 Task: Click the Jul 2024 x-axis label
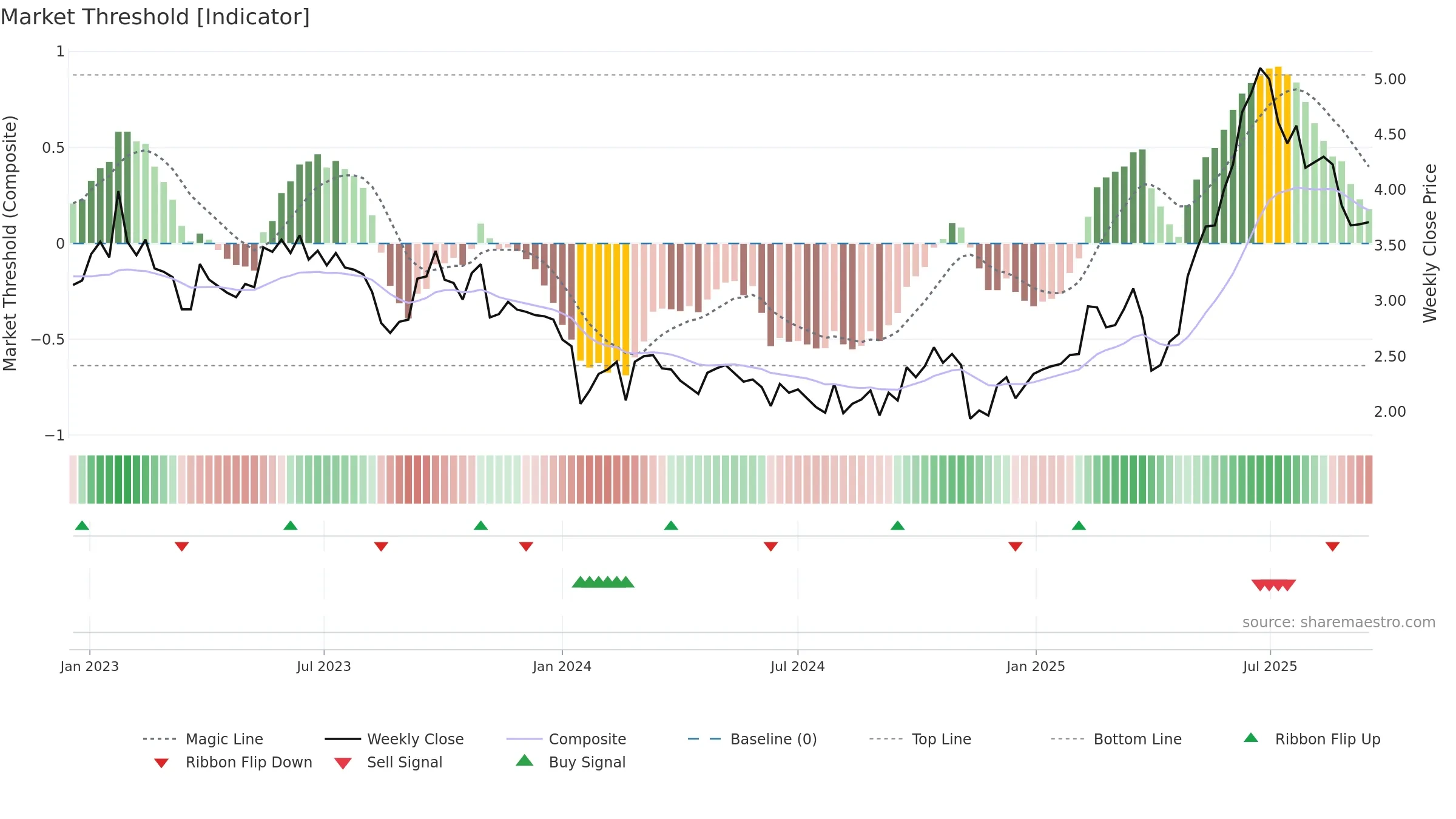pos(798,666)
